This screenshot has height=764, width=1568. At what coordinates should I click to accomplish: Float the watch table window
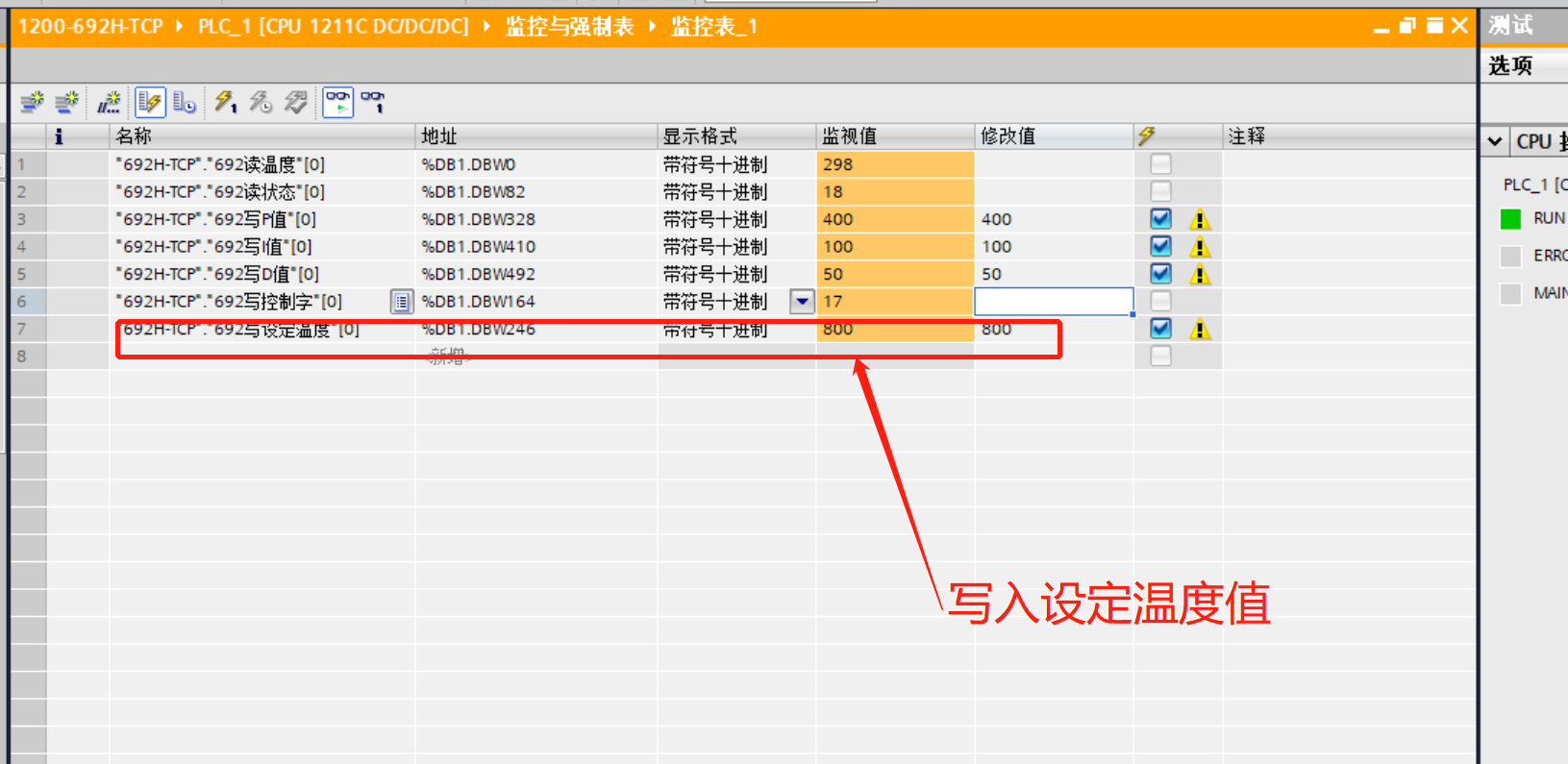click(x=1407, y=26)
